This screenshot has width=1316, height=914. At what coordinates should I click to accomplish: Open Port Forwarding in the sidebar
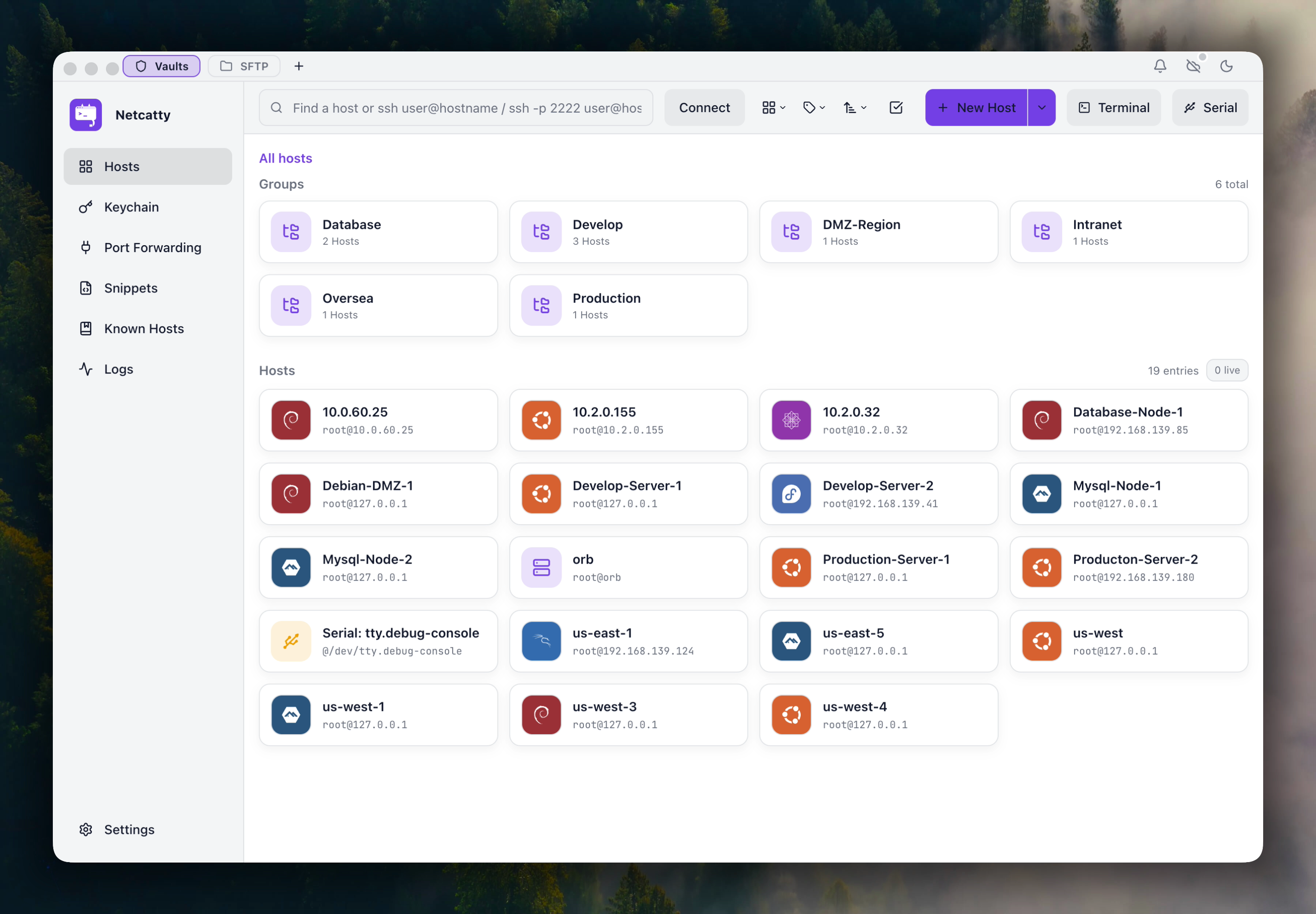click(x=152, y=248)
